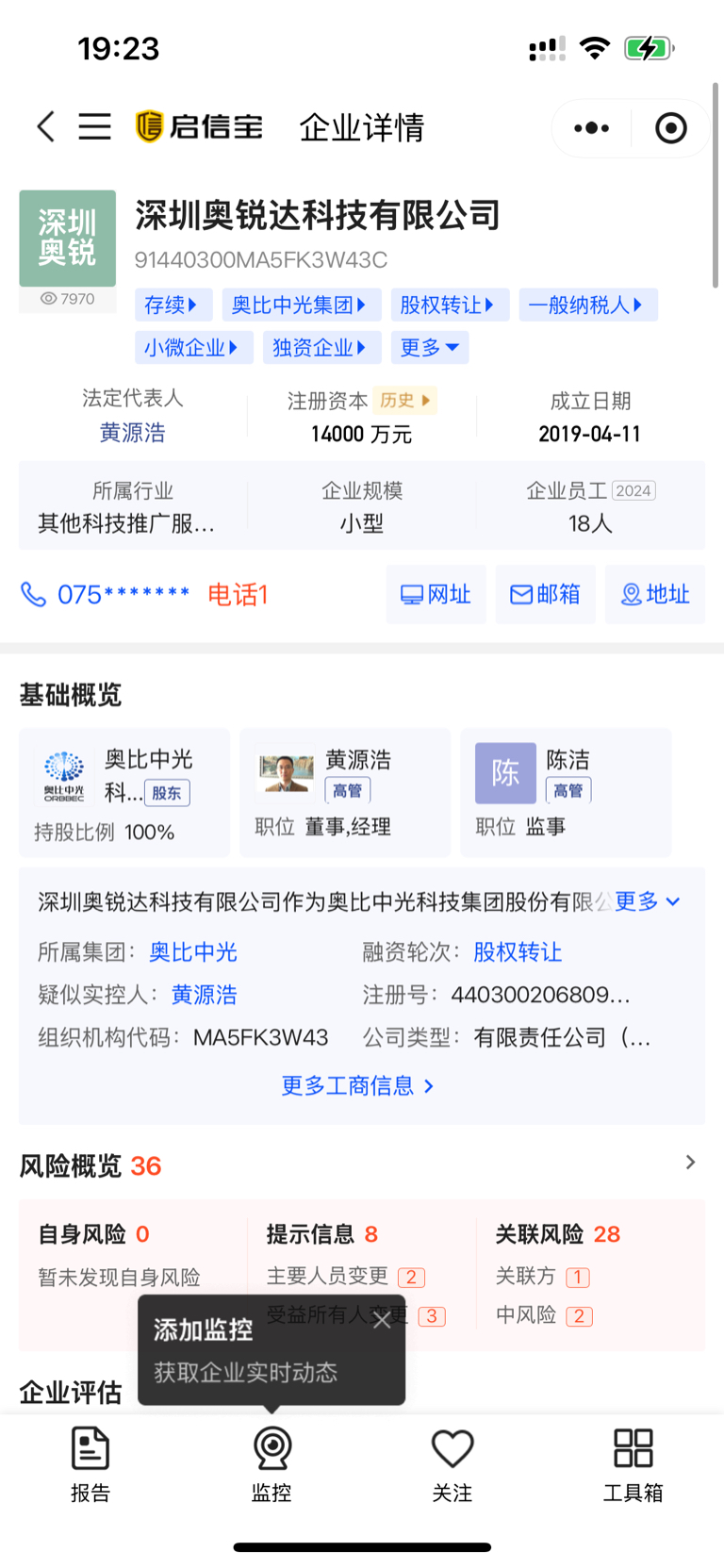The image size is (724, 1568).
Task: Tap the 基础概览 heading
Action: 71,695
